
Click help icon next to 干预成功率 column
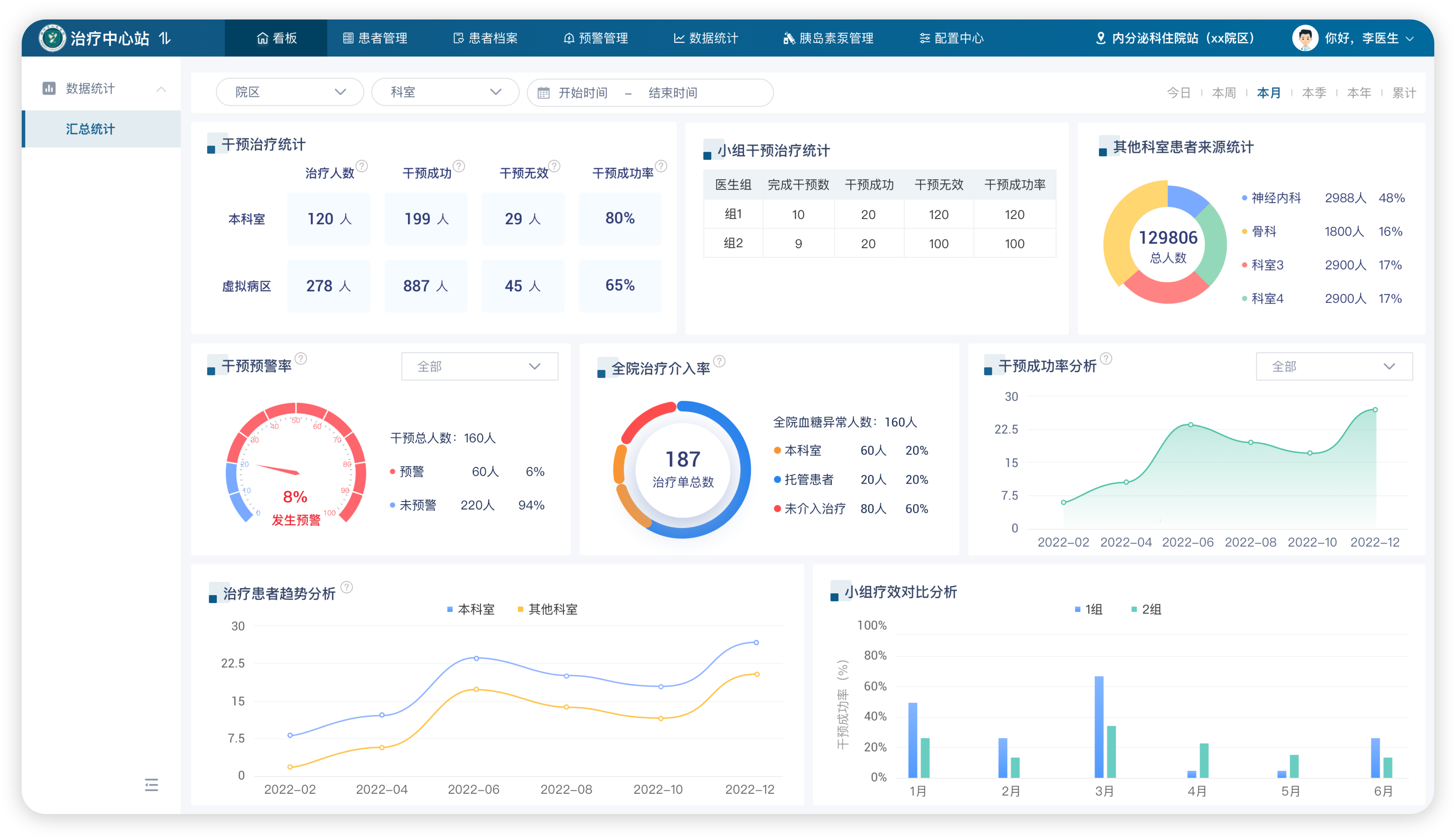pos(661,166)
